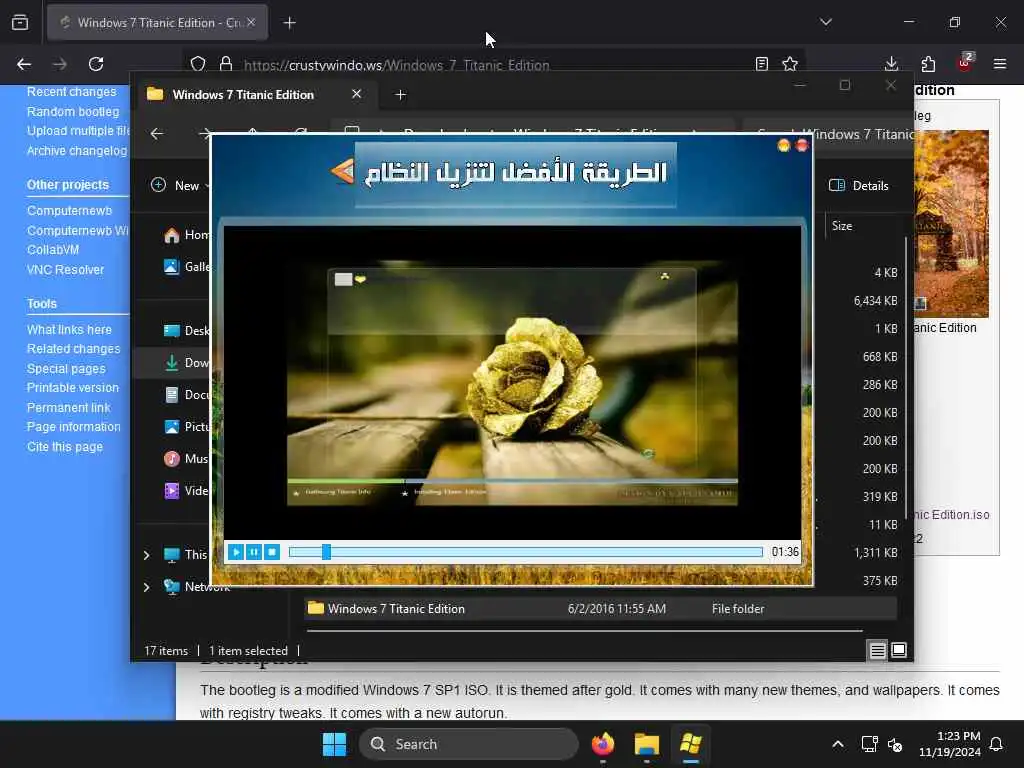Open the Firefox extensions menu

[928, 64]
